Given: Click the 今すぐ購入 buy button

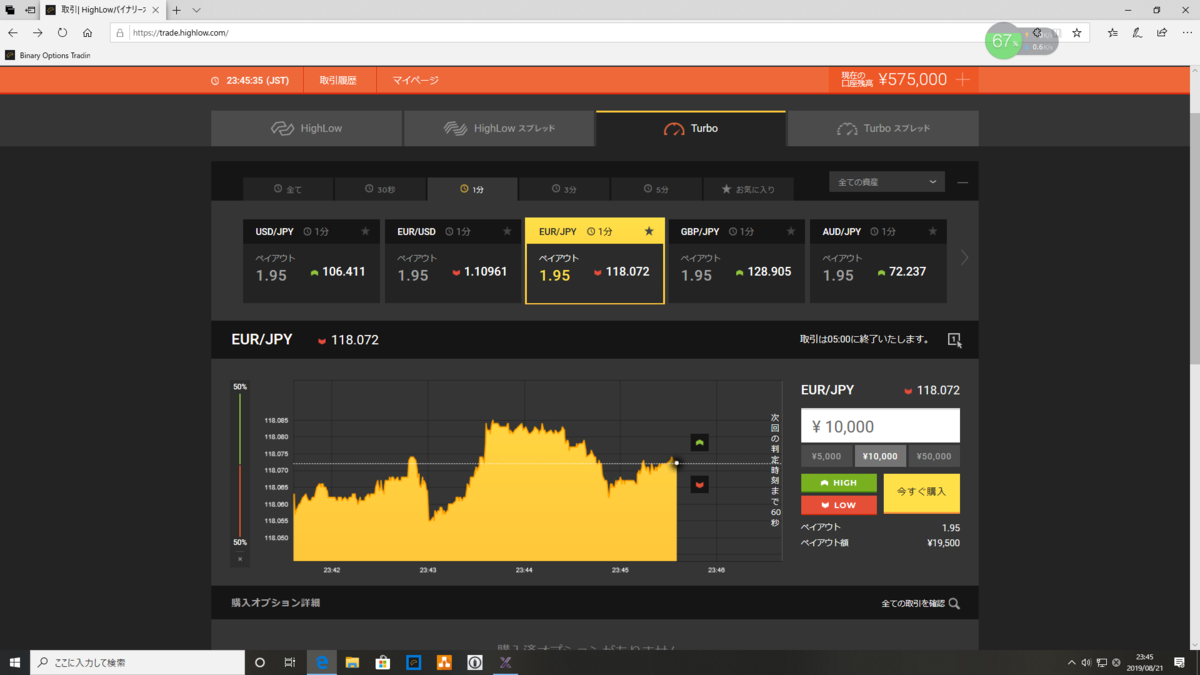Looking at the screenshot, I should point(922,493).
